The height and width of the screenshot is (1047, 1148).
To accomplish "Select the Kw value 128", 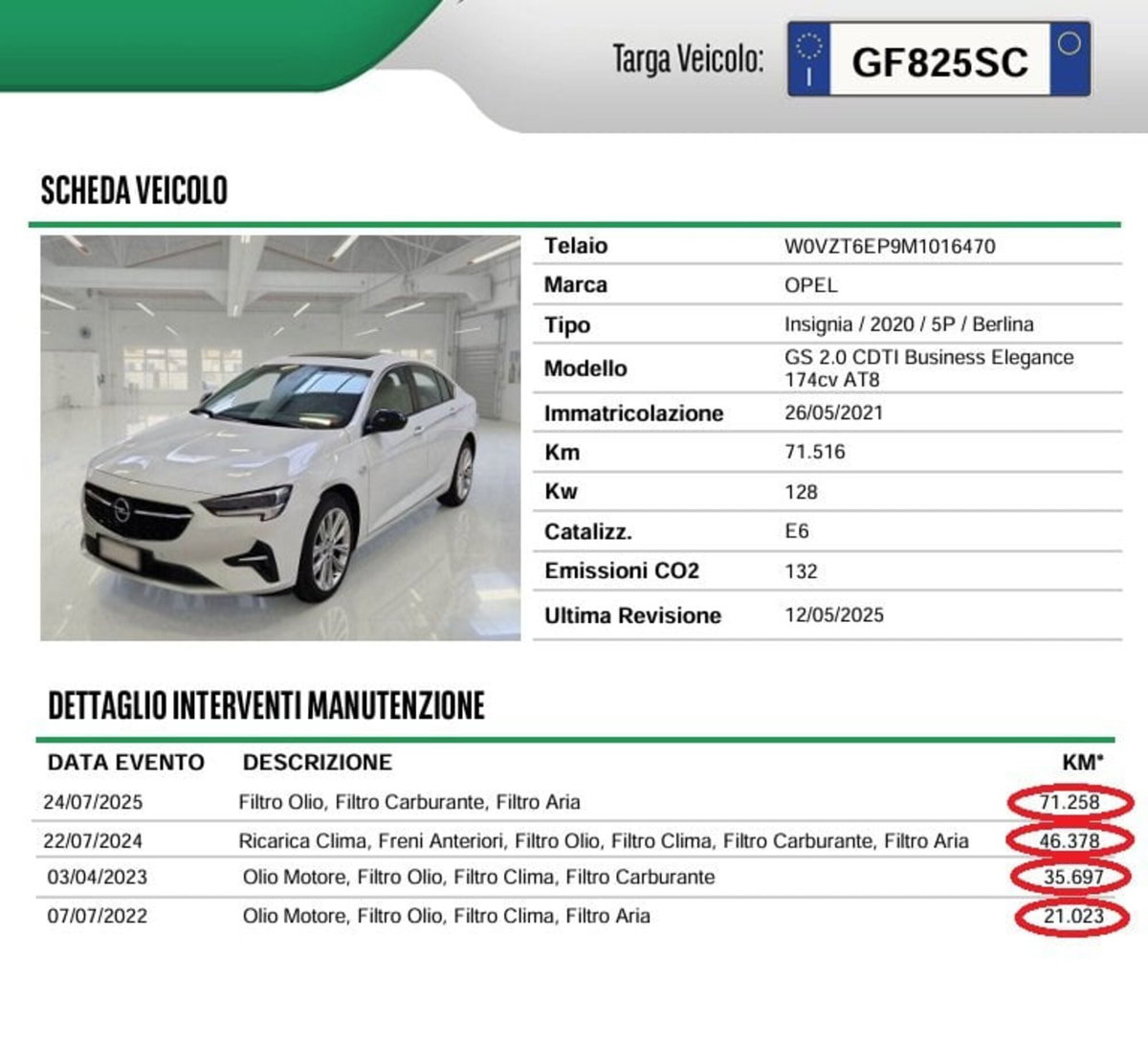I will pos(801,492).
